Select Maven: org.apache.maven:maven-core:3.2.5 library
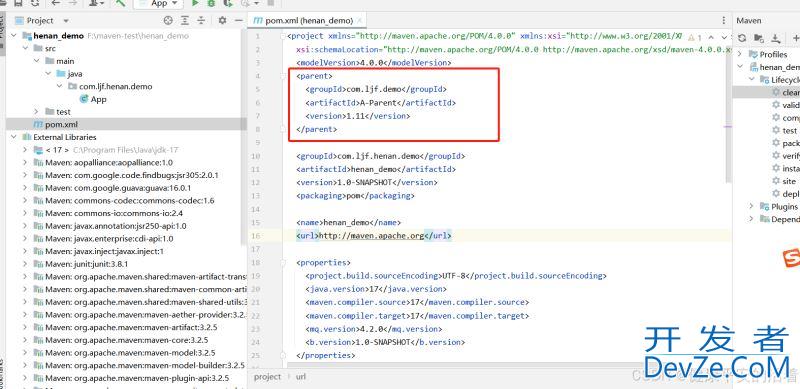Image resolution: width=800 pixels, height=389 pixels. [x=126, y=339]
